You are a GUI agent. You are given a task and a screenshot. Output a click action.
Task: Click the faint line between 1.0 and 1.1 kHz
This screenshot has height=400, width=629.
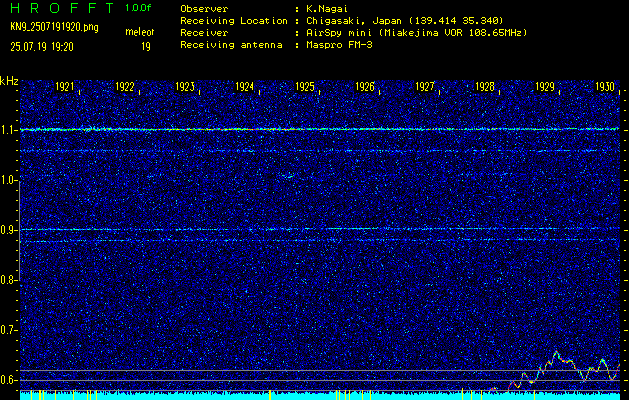coord(320,151)
